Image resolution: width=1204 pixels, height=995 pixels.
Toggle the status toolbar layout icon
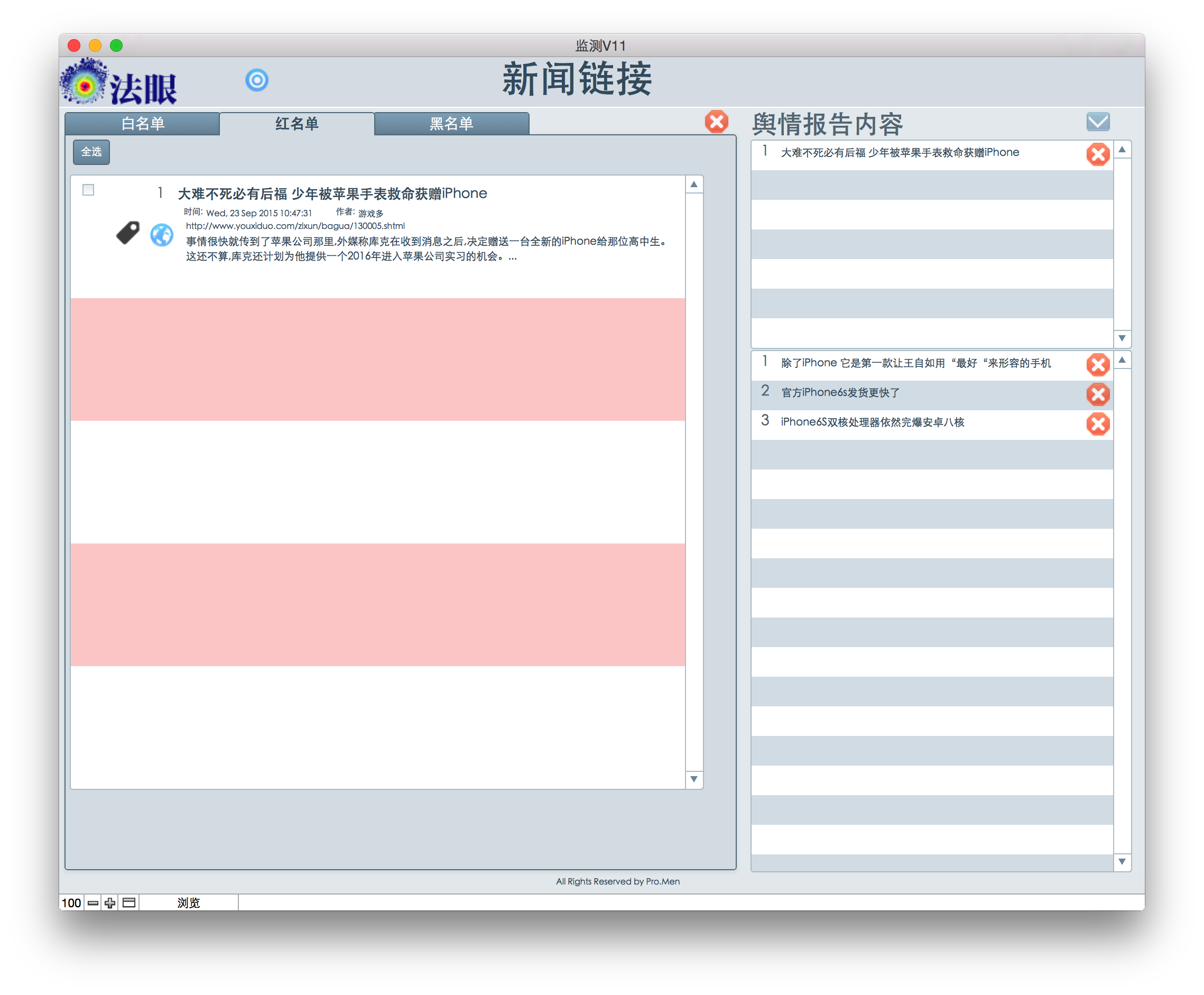[129, 902]
